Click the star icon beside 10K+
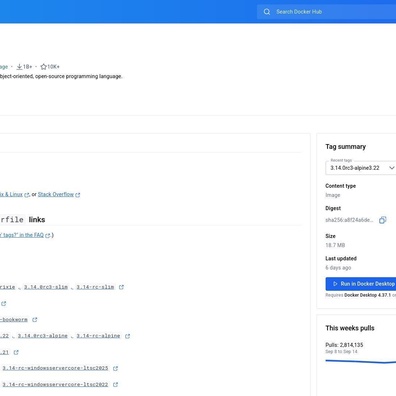 [43, 67]
